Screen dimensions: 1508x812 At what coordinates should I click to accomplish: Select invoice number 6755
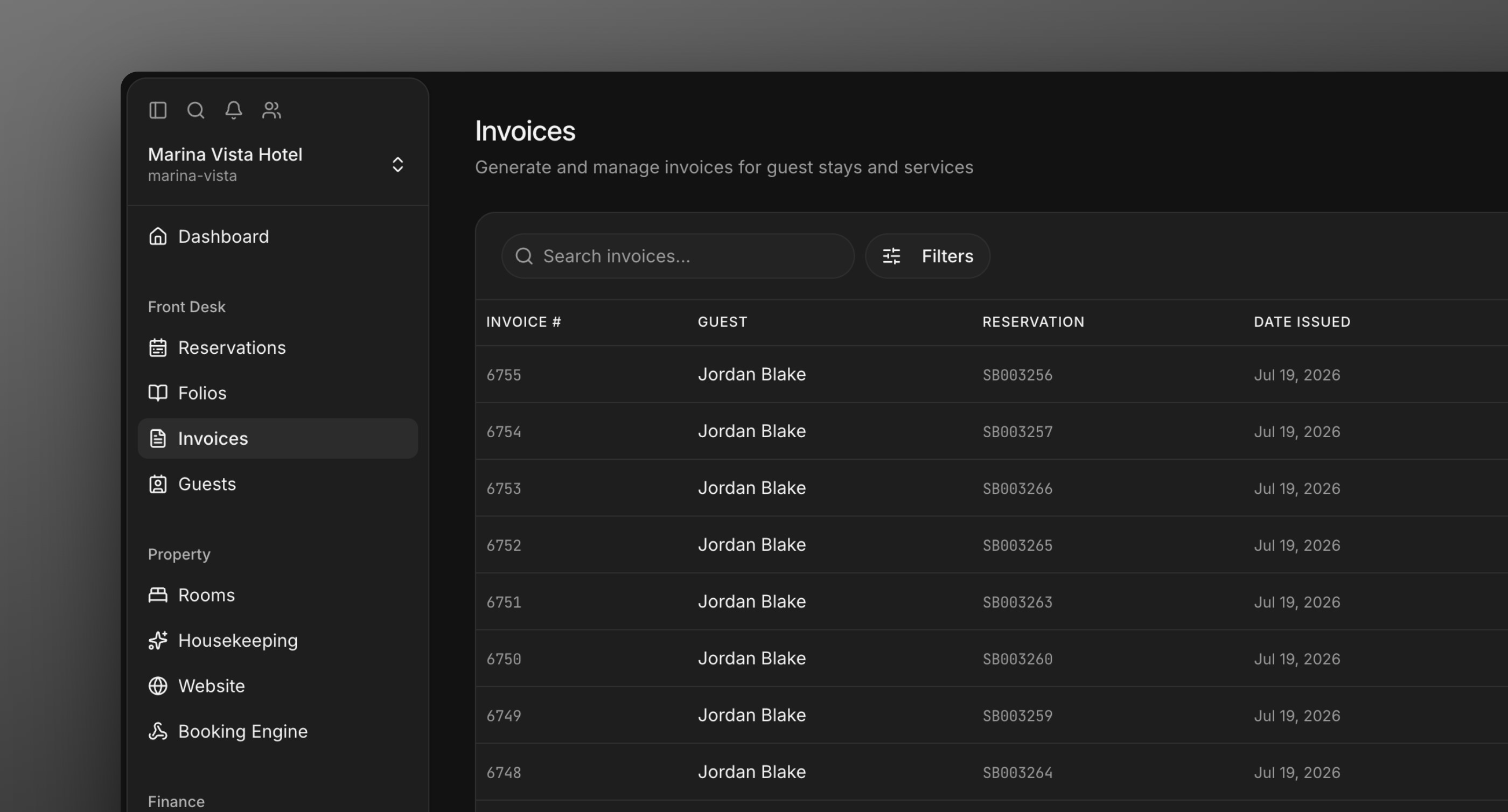click(x=504, y=375)
